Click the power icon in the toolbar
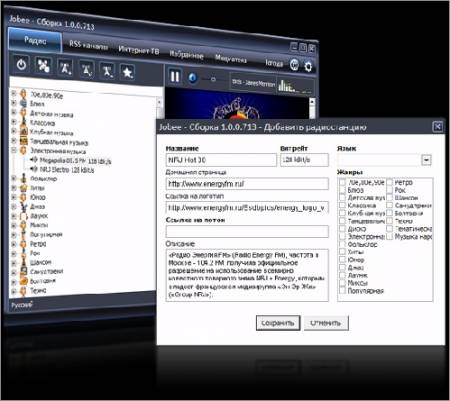450x401 pixels. (21, 64)
